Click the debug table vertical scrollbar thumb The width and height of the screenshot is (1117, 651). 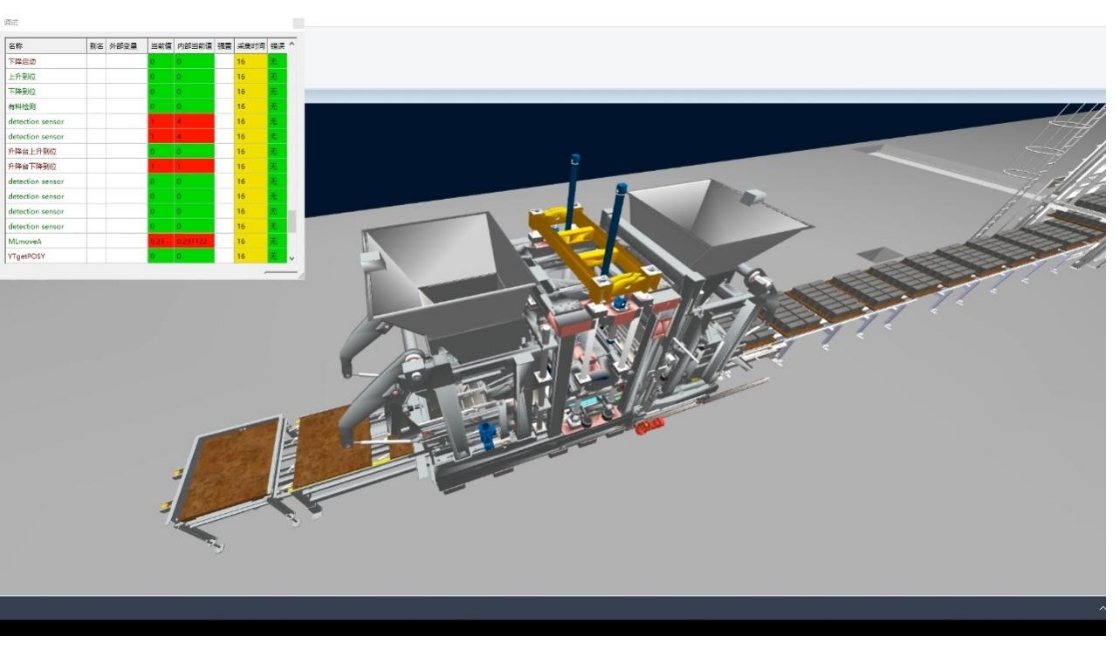292,221
